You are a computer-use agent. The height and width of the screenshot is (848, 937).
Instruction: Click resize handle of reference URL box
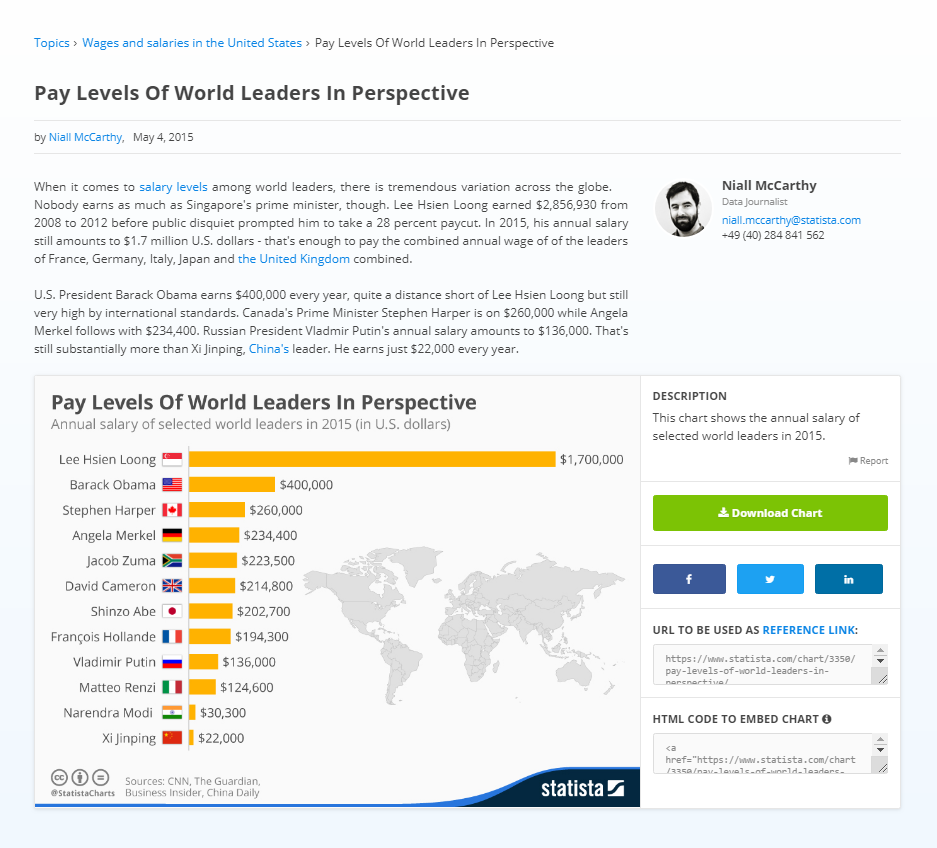point(883,678)
